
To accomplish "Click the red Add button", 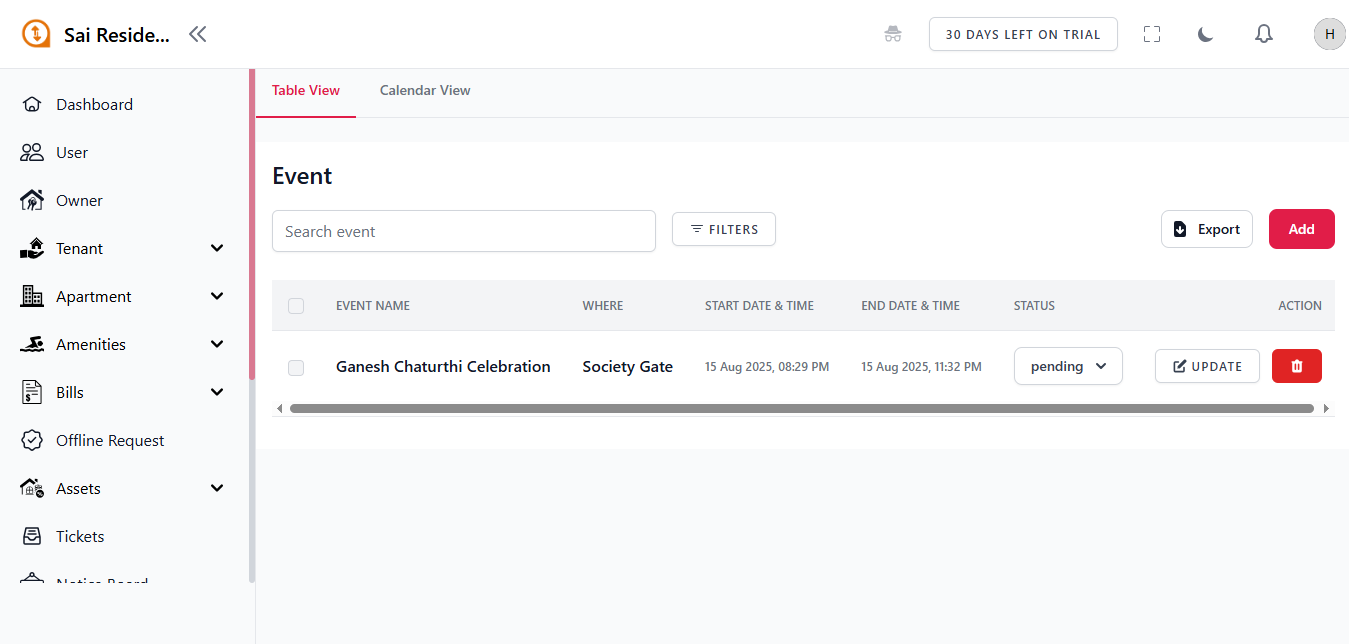I will click(x=1301, y=229).
